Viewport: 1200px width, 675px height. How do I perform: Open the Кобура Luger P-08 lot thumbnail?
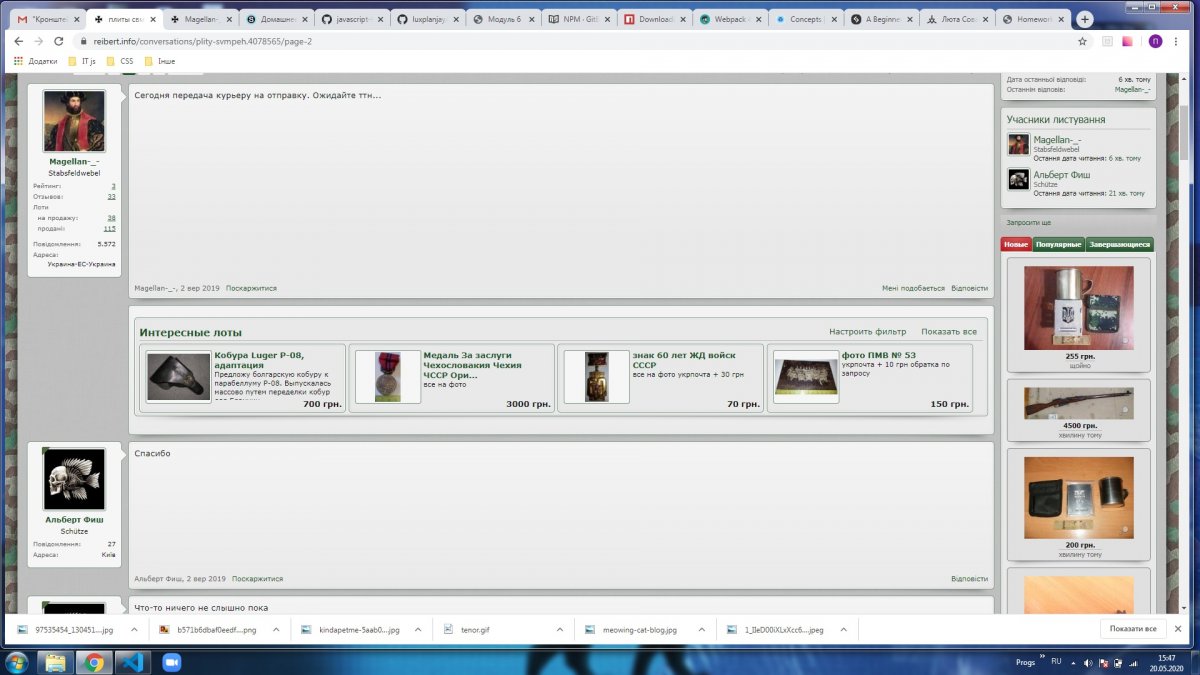coord(179,377)
